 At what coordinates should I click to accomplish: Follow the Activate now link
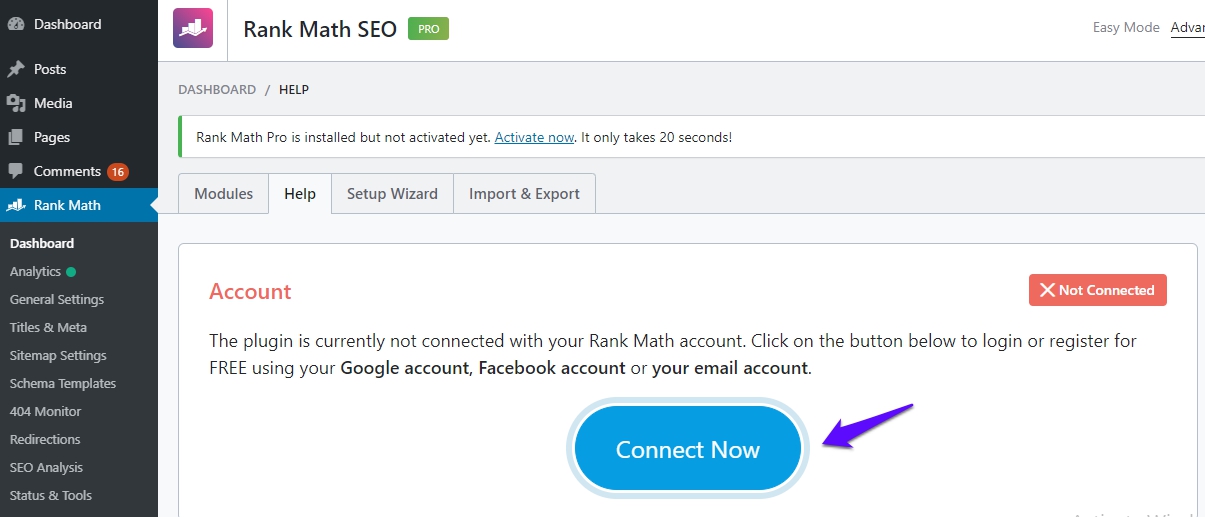pyautogui.click(x=534, y=137)
